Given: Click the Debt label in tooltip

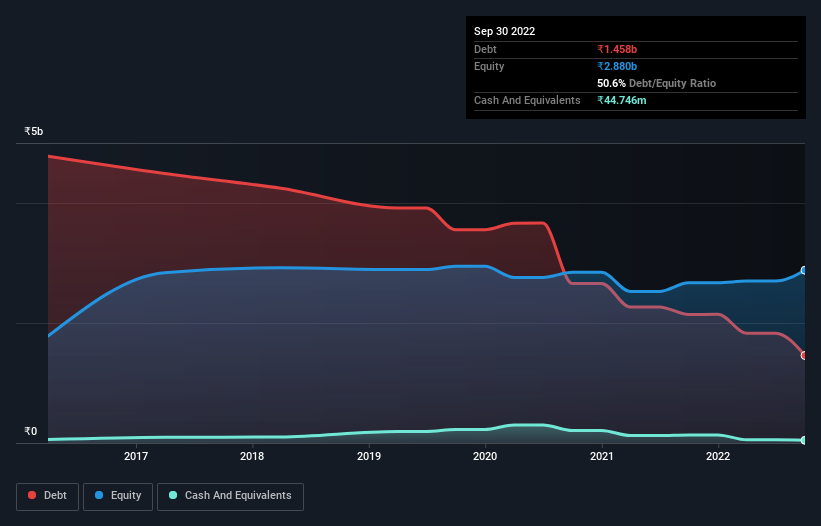Looking at the screenshot, I should (x=485, y=49).
